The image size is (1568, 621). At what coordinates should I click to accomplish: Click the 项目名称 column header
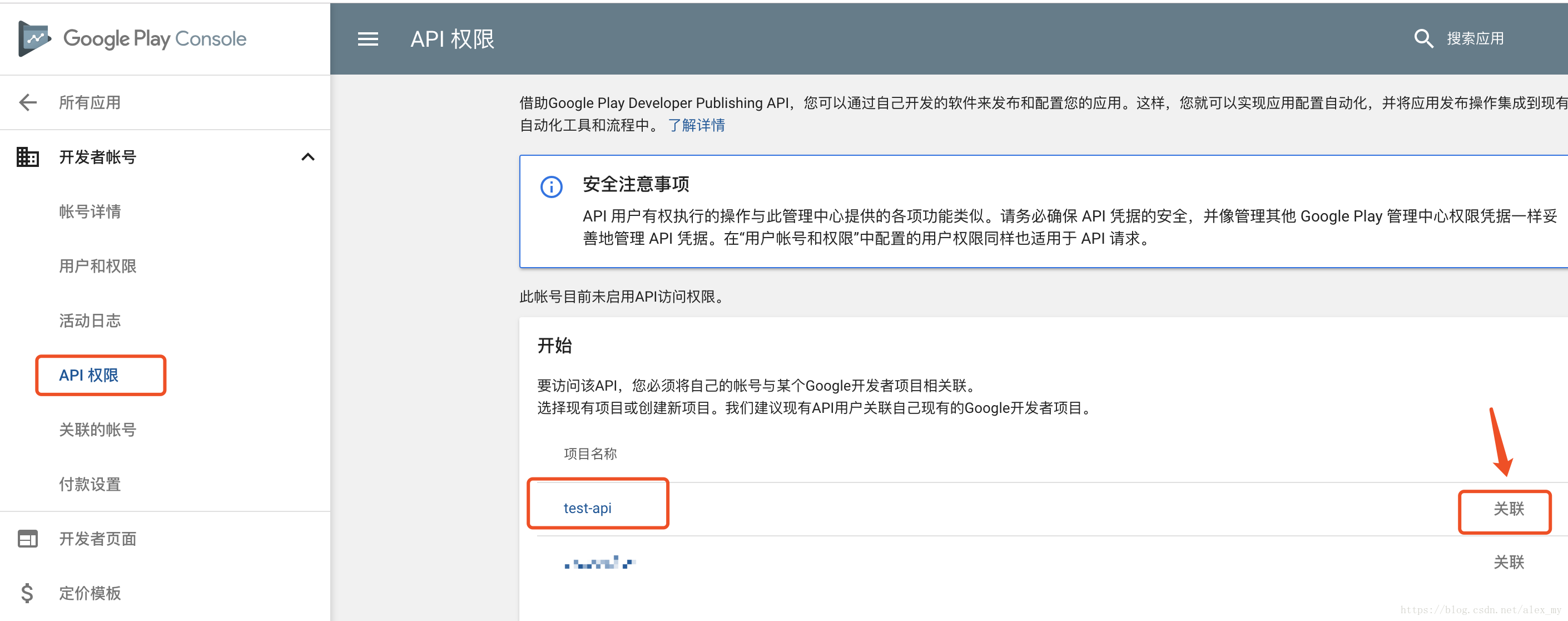pyautogui.click(x=590, y=454)
